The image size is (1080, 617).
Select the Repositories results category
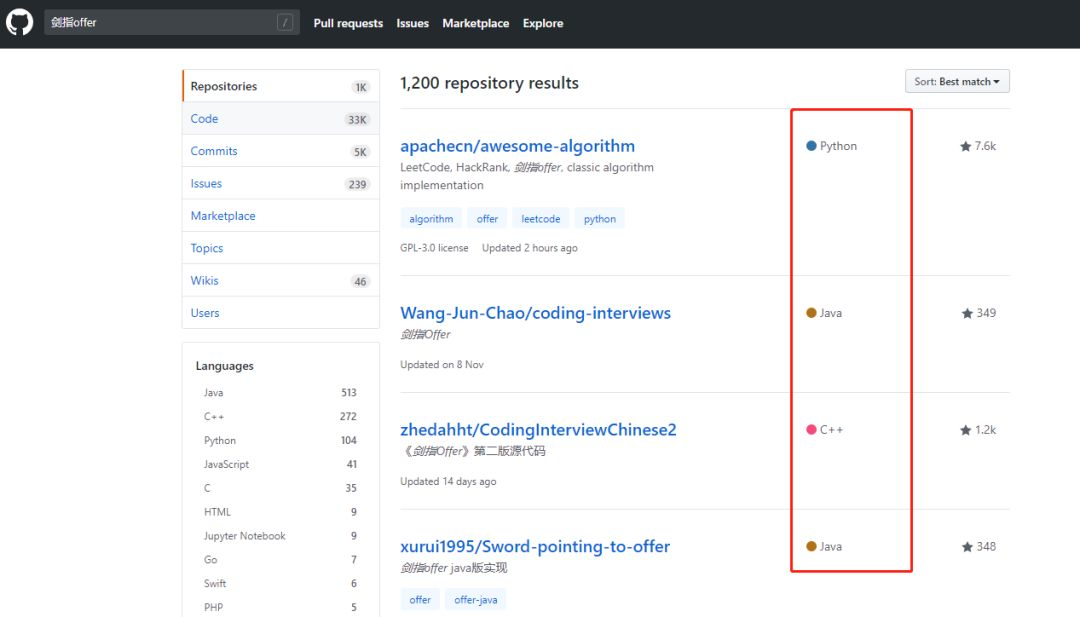point(281,86)
